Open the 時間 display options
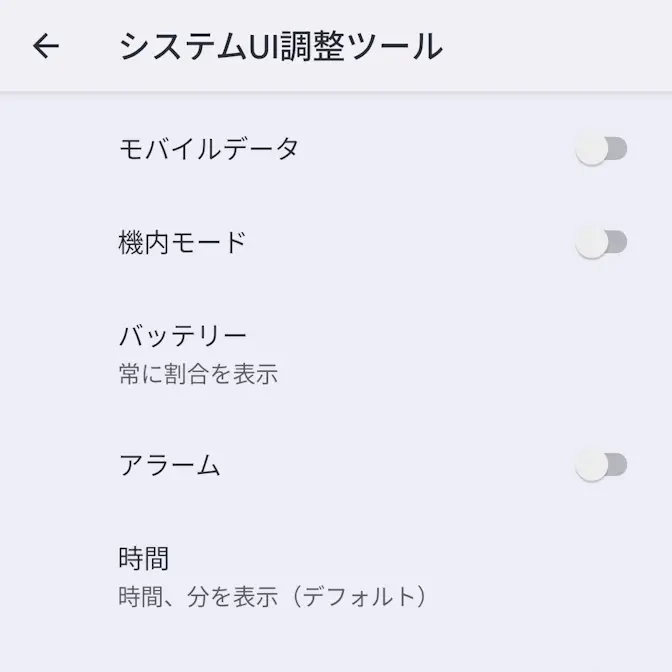672x672 pixels. pyautogui.click(x=144, y=557)
